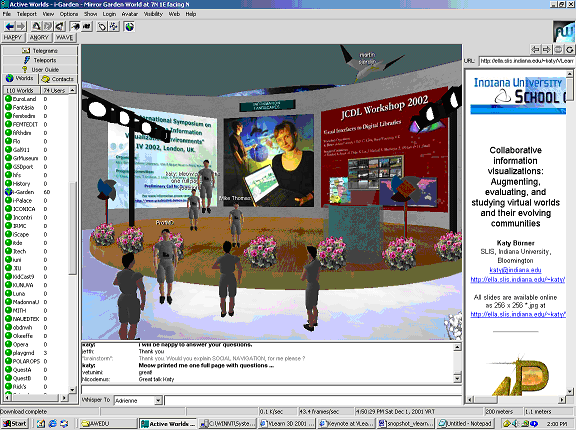The width and height of the screenshot is (576, 432).
Task: Switch to the VLearn 3D 2001 taskbar item
Action: point(287,424)
